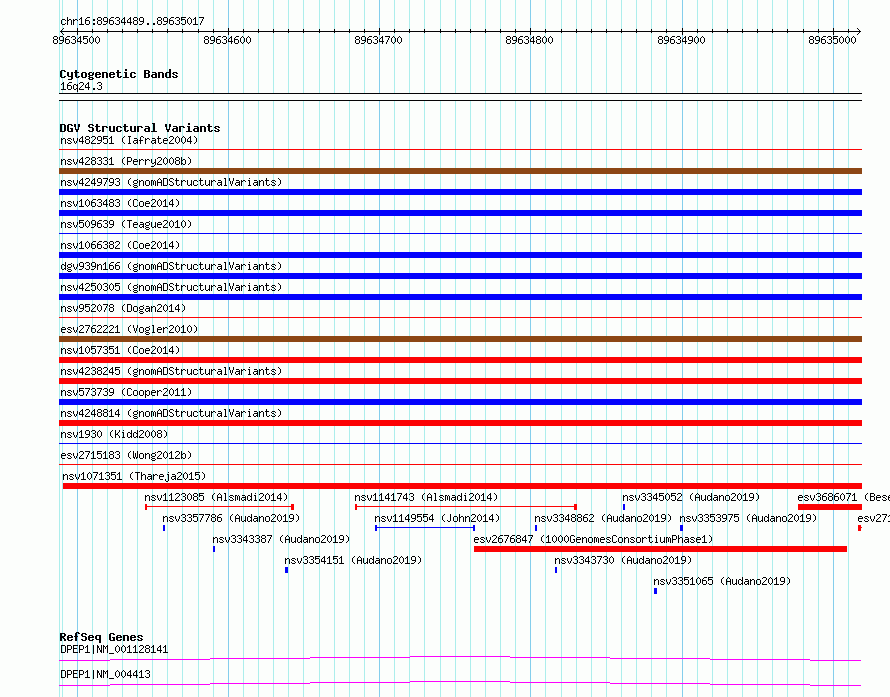Select esv2715183 (Wong2012b) label
Screen dimensions: 890x697
(x=126, y=455)
